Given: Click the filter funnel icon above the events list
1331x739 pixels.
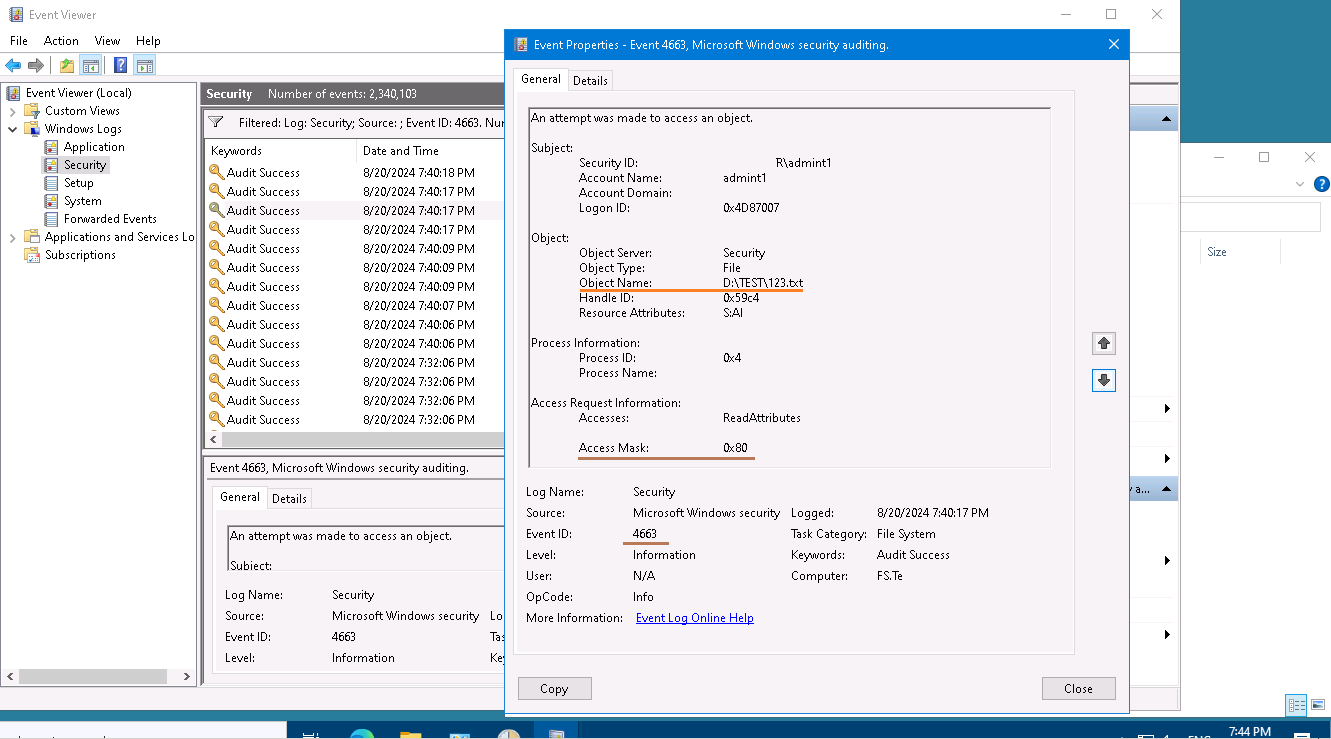Looking at the screenshot, I should coord(216,122).
